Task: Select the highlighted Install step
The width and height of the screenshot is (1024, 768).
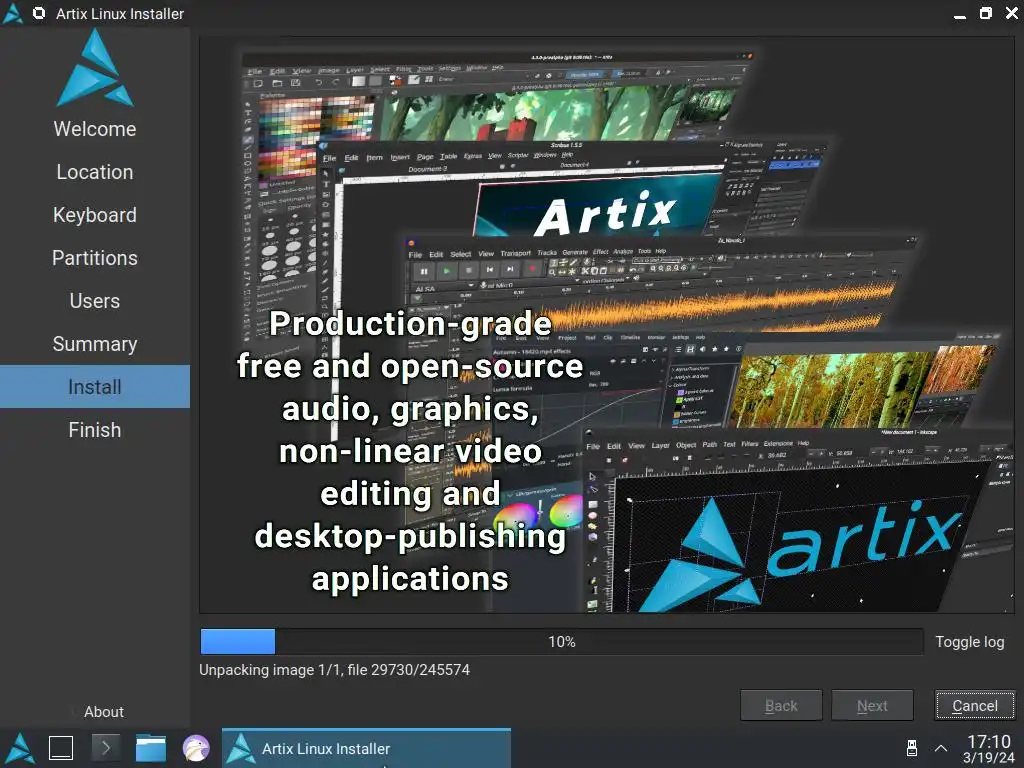Action: point(95,387)
